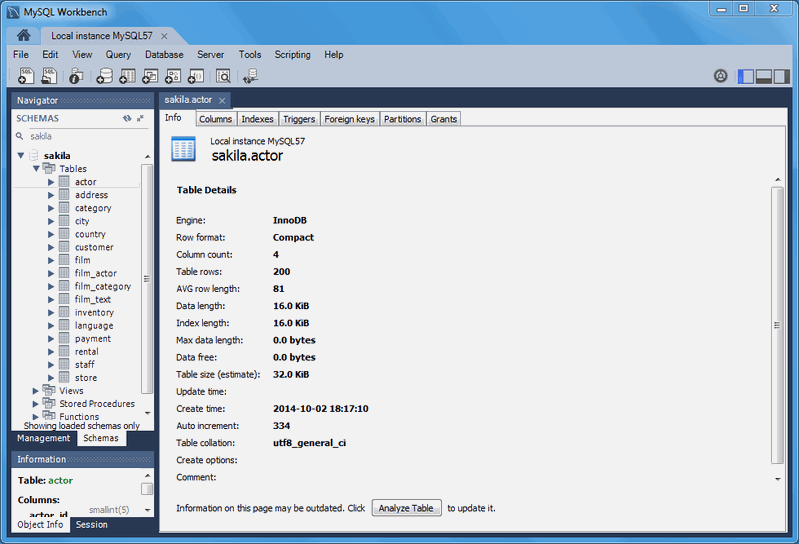Click the Table Details vertical scrollbar
Image resolution: width=799 pixels, height=544 pixels.
777,326
